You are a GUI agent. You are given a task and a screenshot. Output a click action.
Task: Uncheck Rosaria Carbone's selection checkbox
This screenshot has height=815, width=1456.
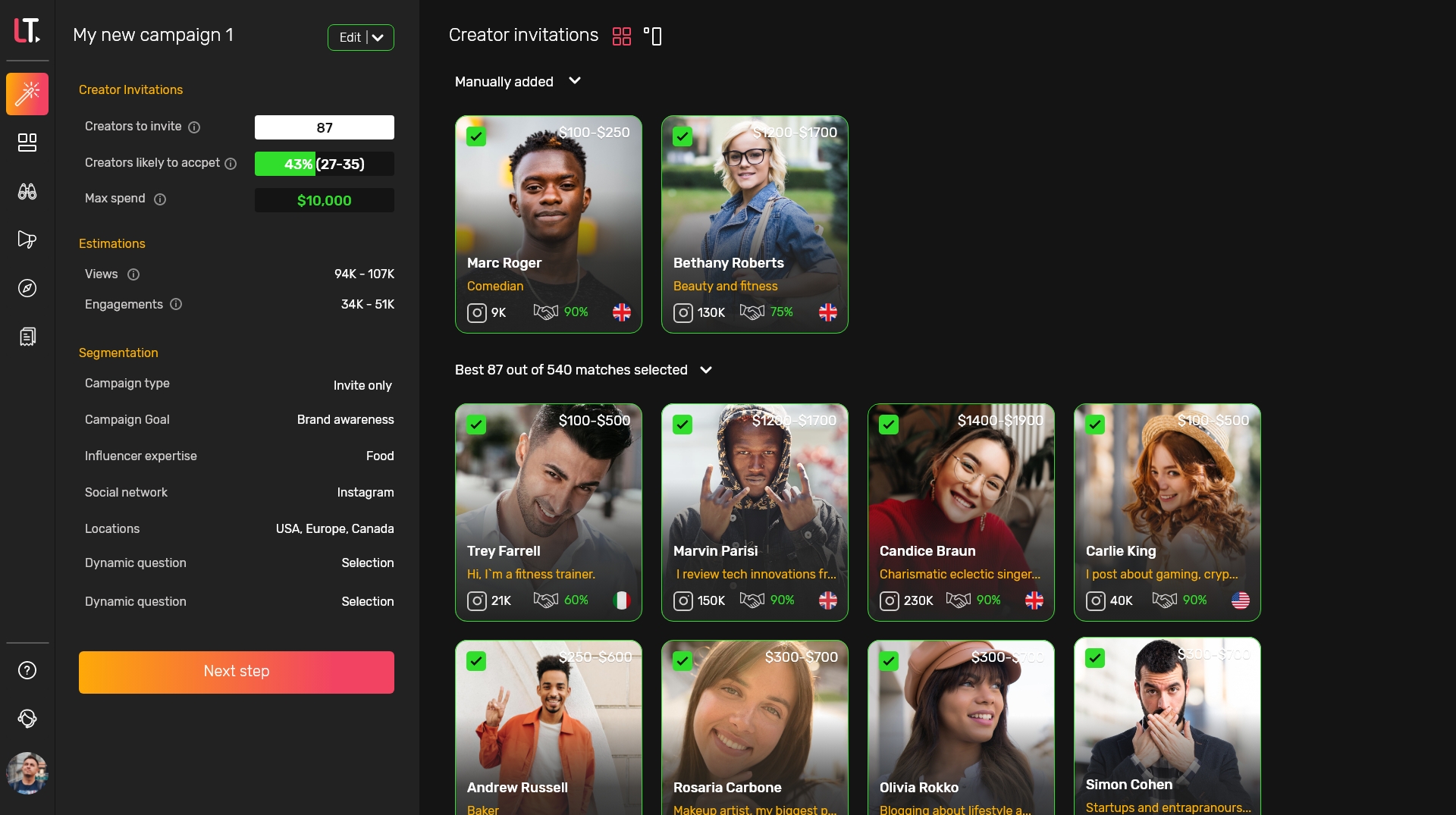point(682,661)
